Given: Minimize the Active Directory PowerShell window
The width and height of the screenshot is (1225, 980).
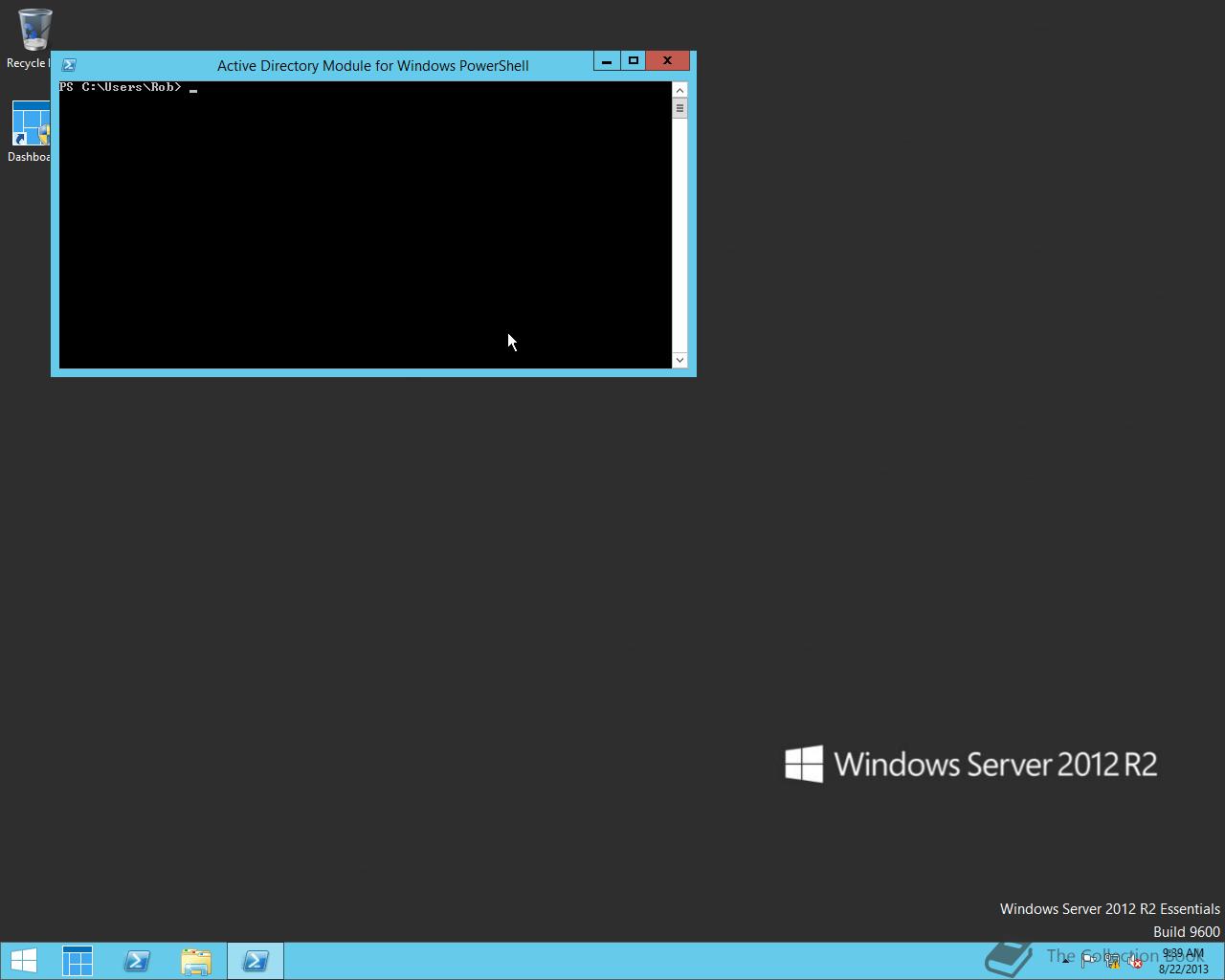Looking at the screenshot, I should (607, 61).
